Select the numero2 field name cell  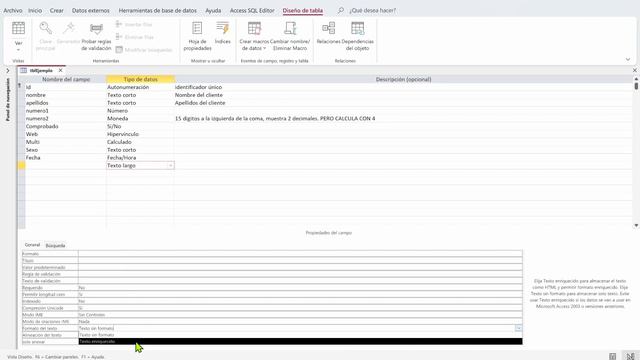point(65,118)
